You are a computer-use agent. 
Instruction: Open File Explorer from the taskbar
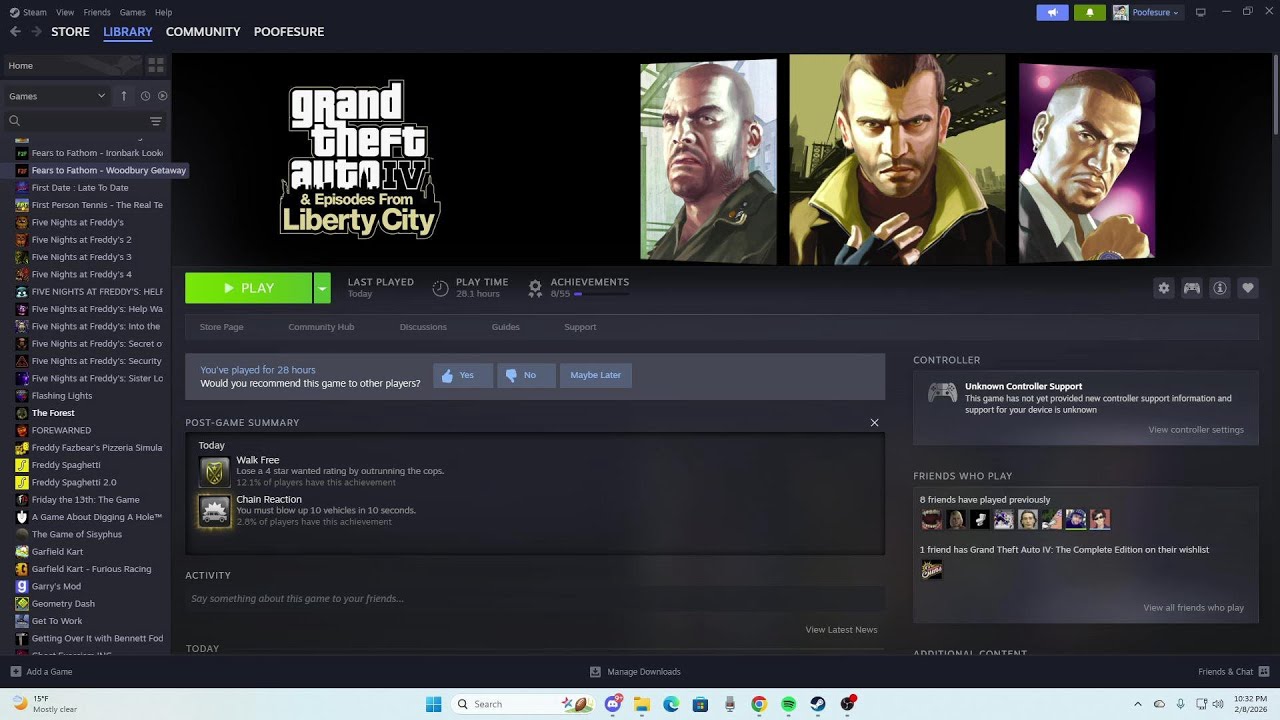point(641,704)
